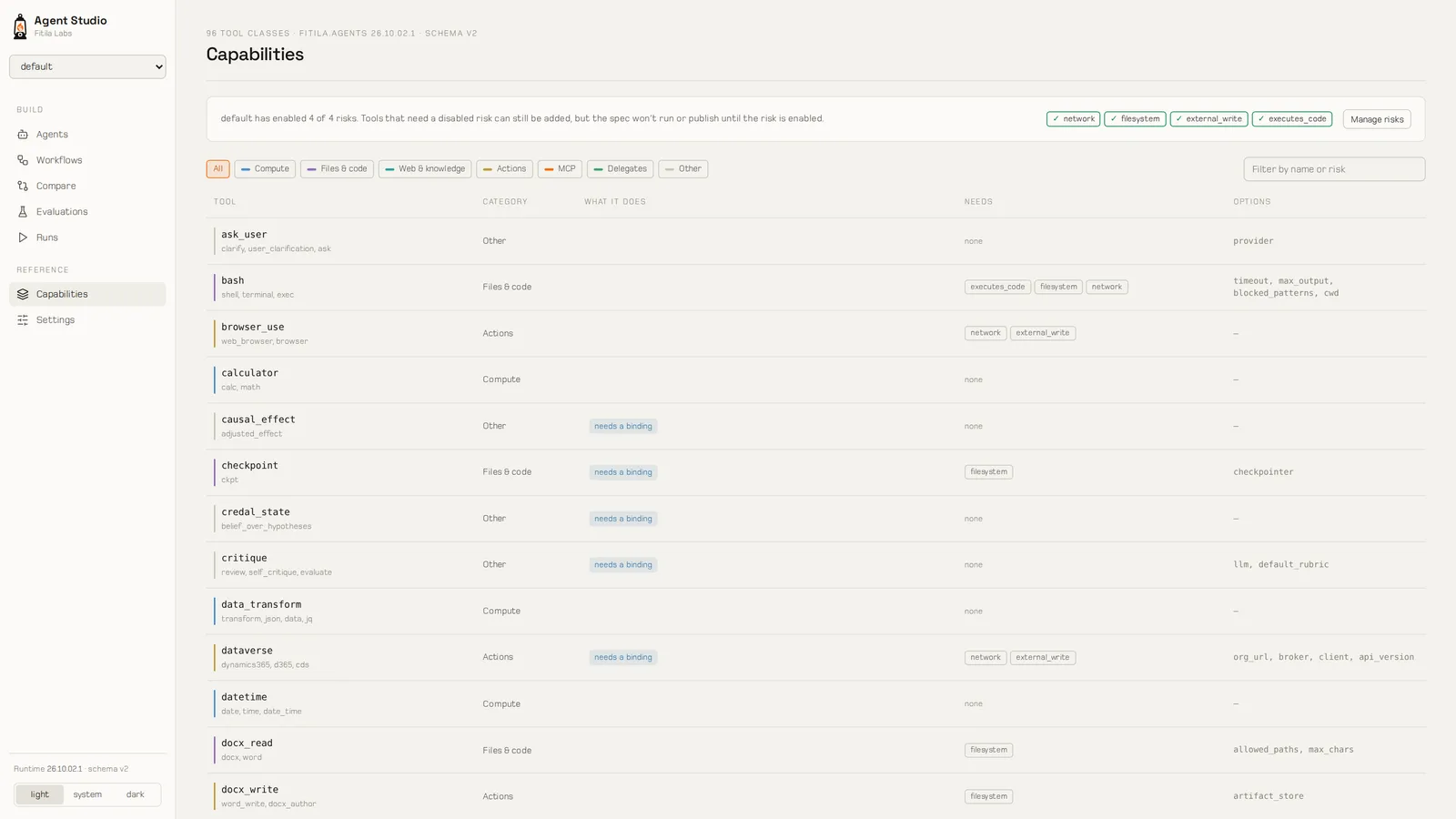This screenshot has height=819, width=1456.
Task: Click the needs a binding badge for checkpoint
Action: (623, 472)
